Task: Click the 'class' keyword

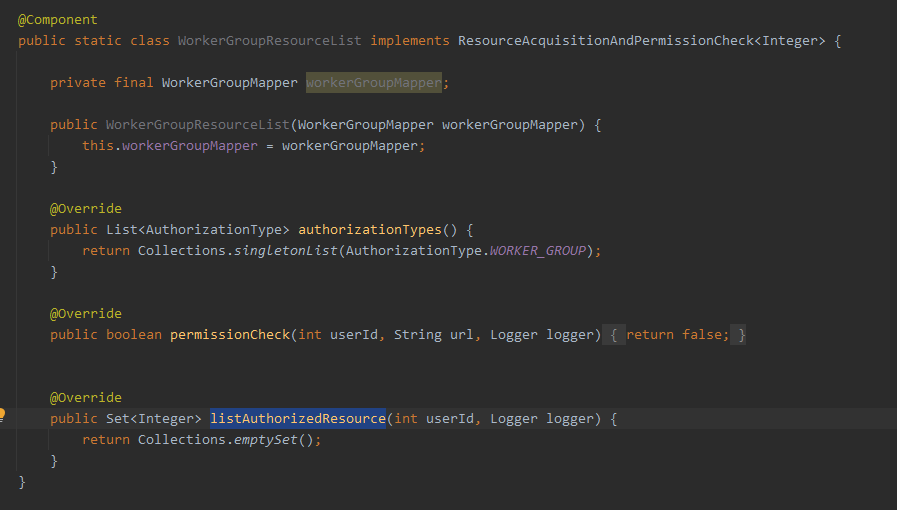Action: pos(150,41)
